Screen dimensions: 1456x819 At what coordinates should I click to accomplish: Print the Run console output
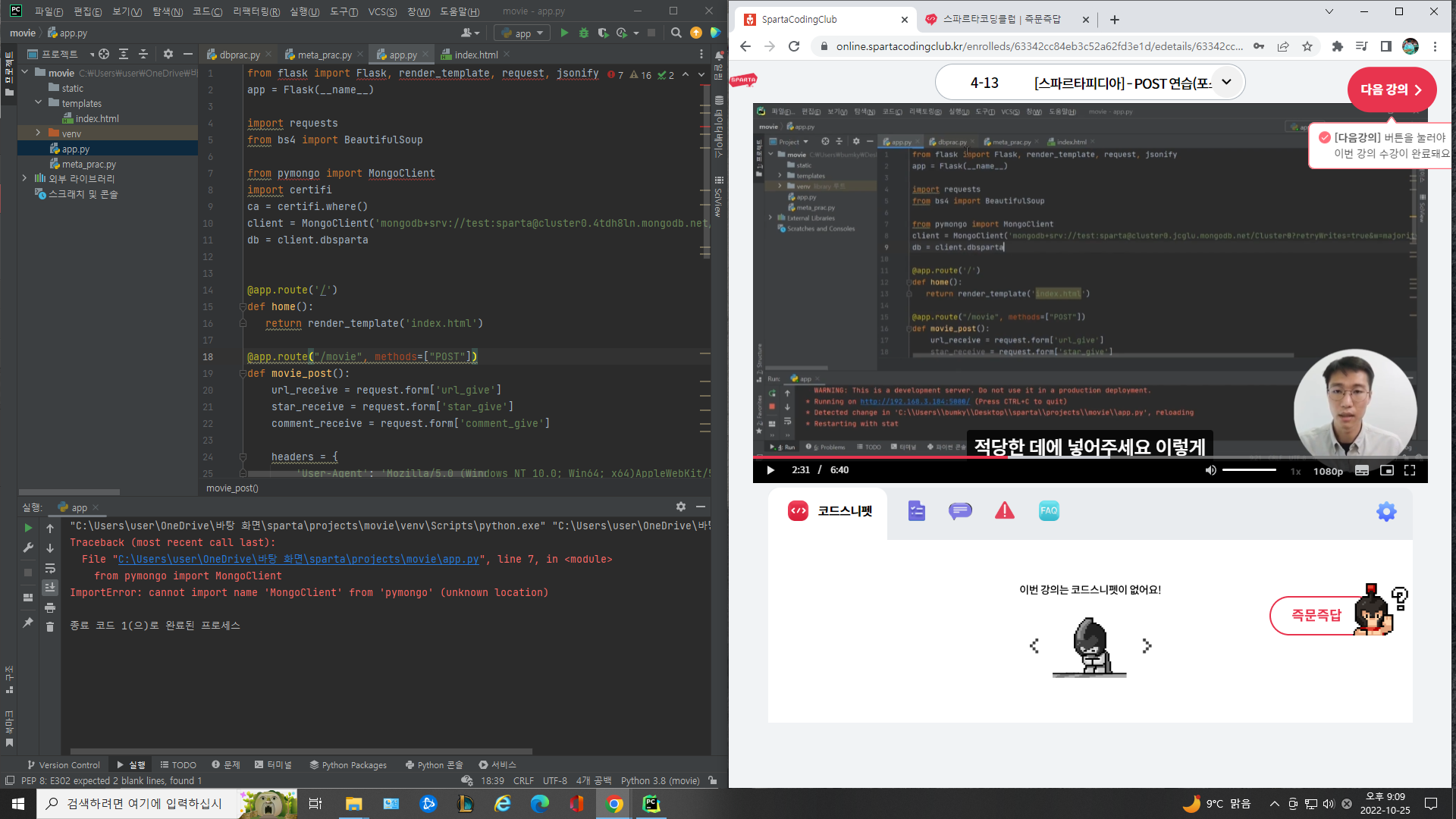coord(50,607)
